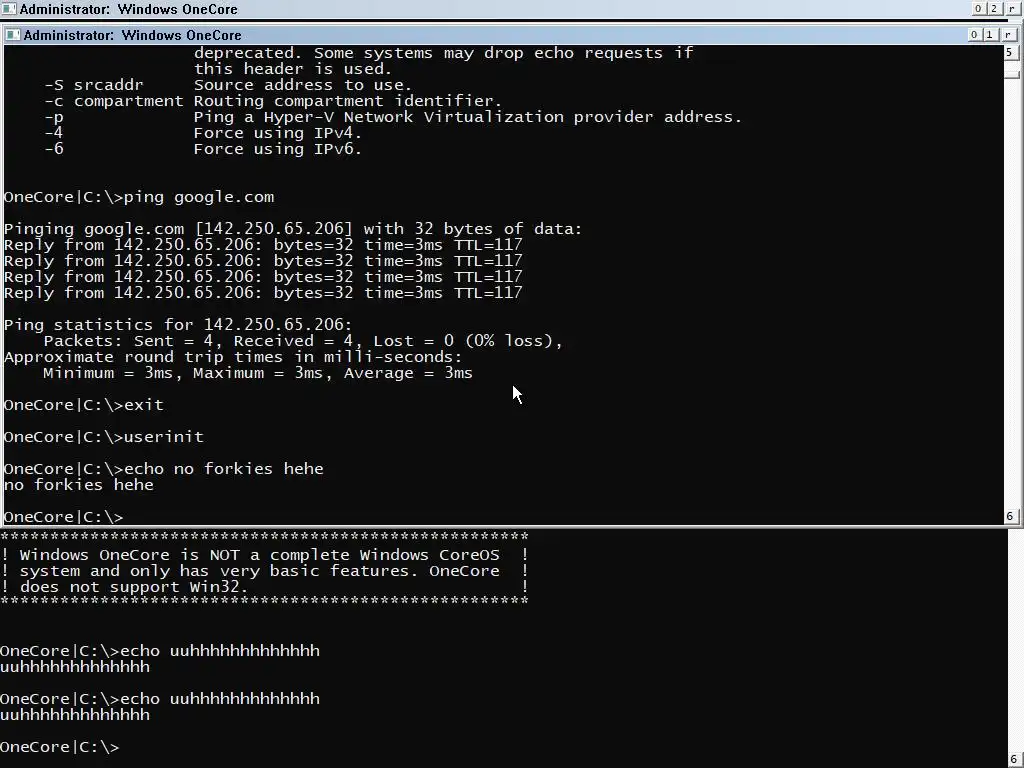Click the console icon in the front window title bar
The width and height of the screenshot is (1024, 768).
tap(13, 35)
